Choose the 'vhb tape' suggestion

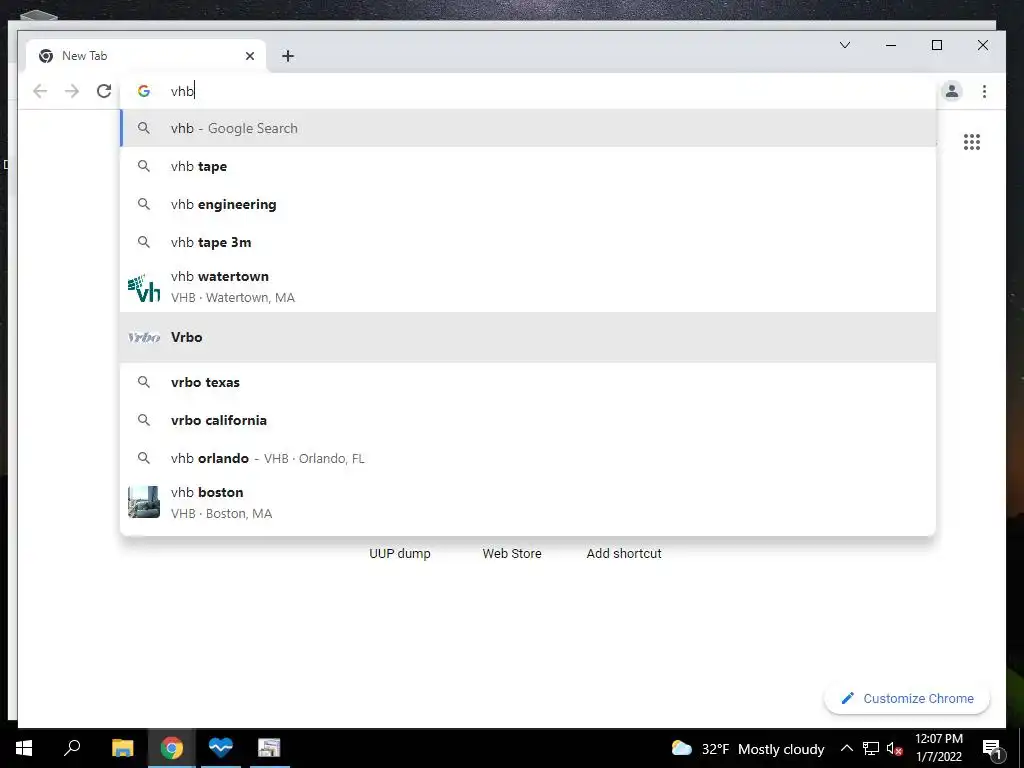(528, 166)
